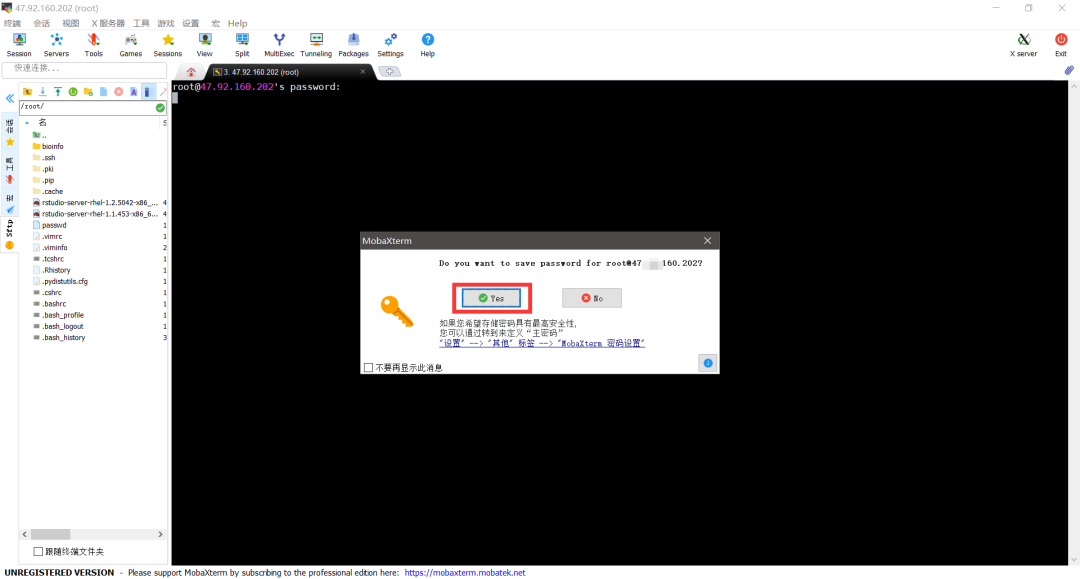The width and height of the screenshot is (1080, 579).
Task: Create a new folder on the server
Action: (x=88, y=91)
